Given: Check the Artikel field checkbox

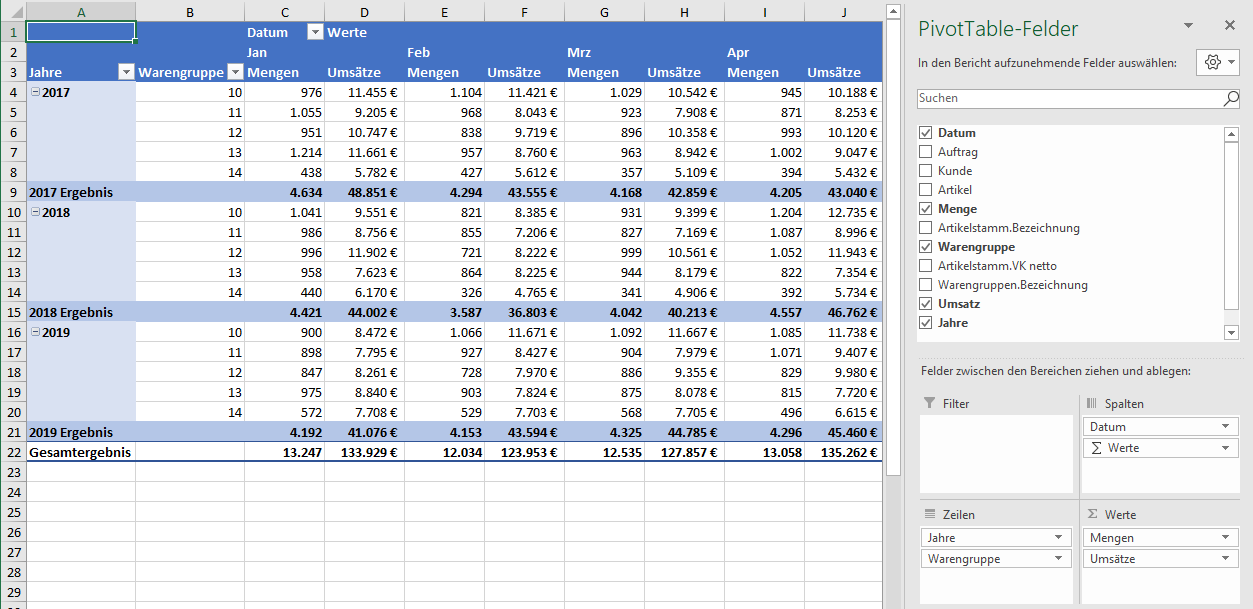Looking at the screenshot, I should (x=925, y=190).
